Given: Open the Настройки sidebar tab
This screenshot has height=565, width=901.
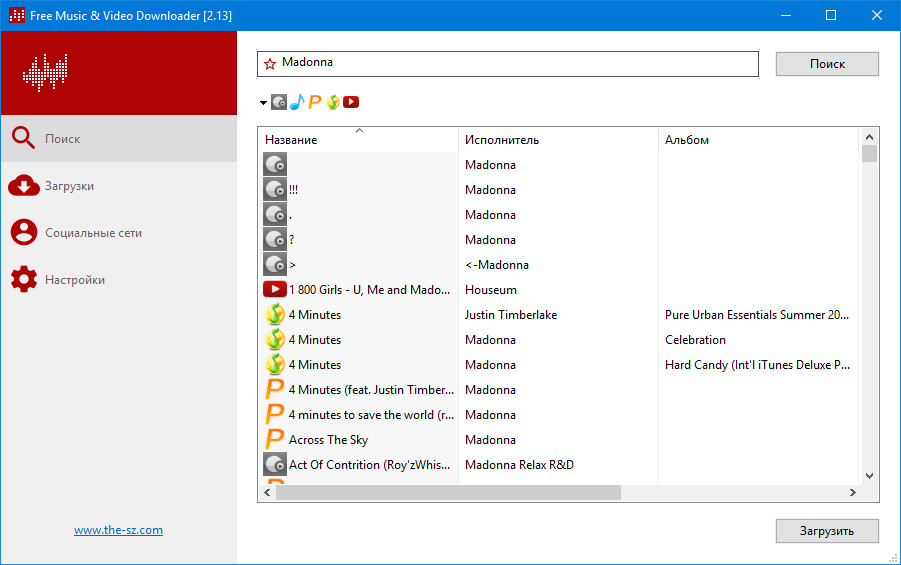Looking at the screenshot, I should pyautogui.click(x=119, y=280).
